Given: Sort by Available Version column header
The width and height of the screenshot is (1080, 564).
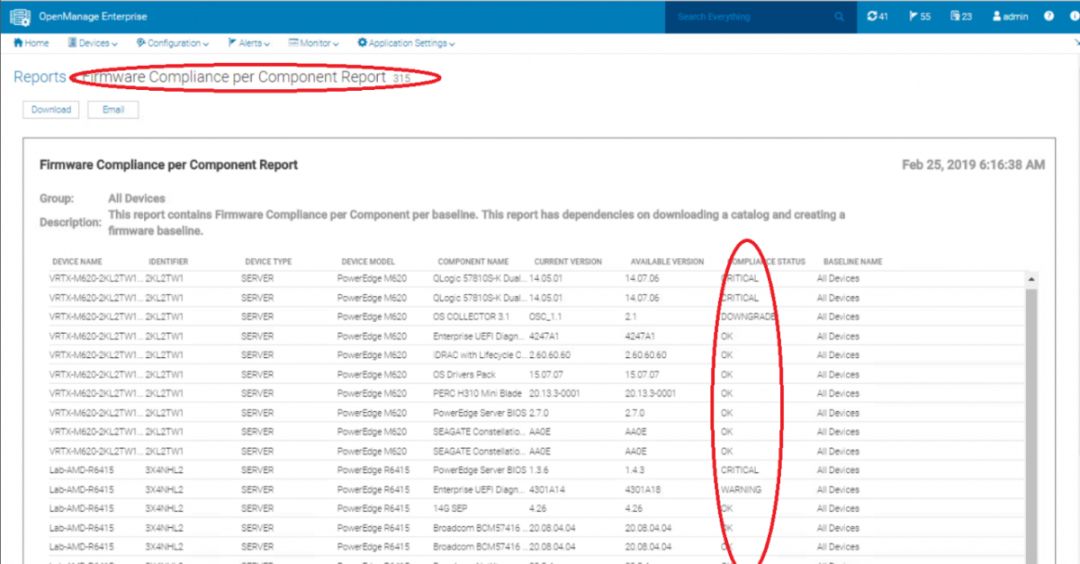Looking at the screenshot, I should click(x=667, y=262).
